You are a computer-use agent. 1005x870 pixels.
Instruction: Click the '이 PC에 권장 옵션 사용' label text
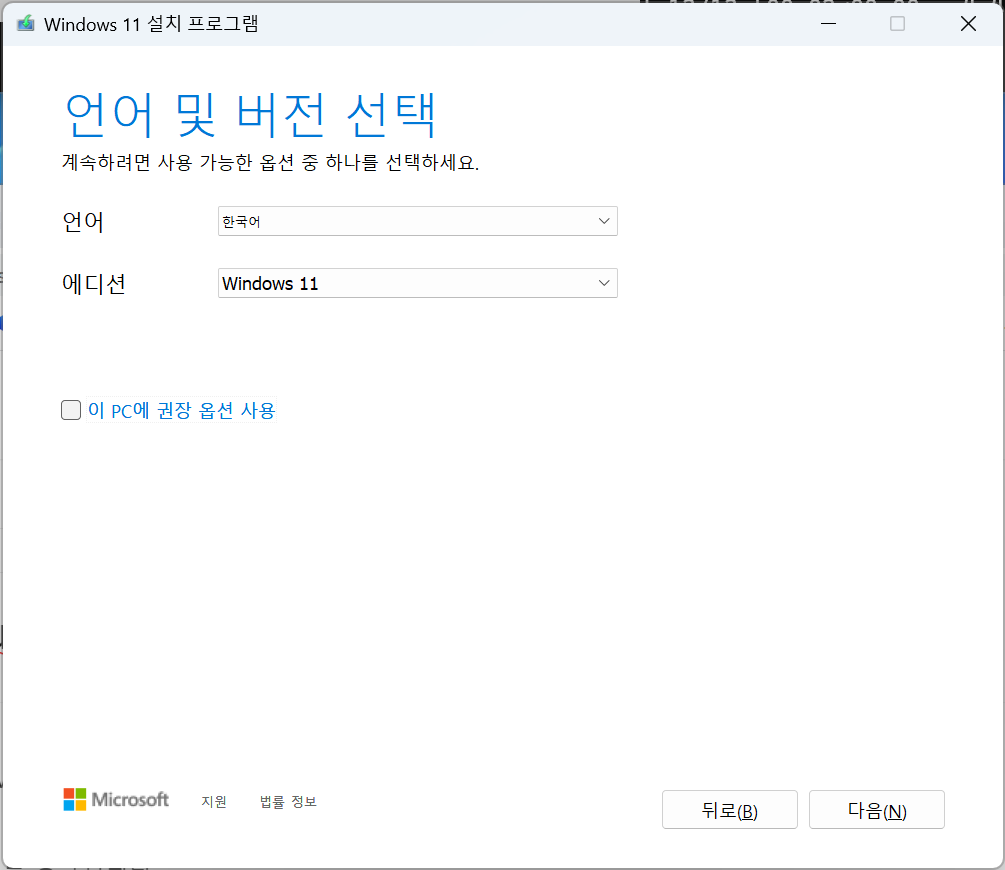click(181, 410)
